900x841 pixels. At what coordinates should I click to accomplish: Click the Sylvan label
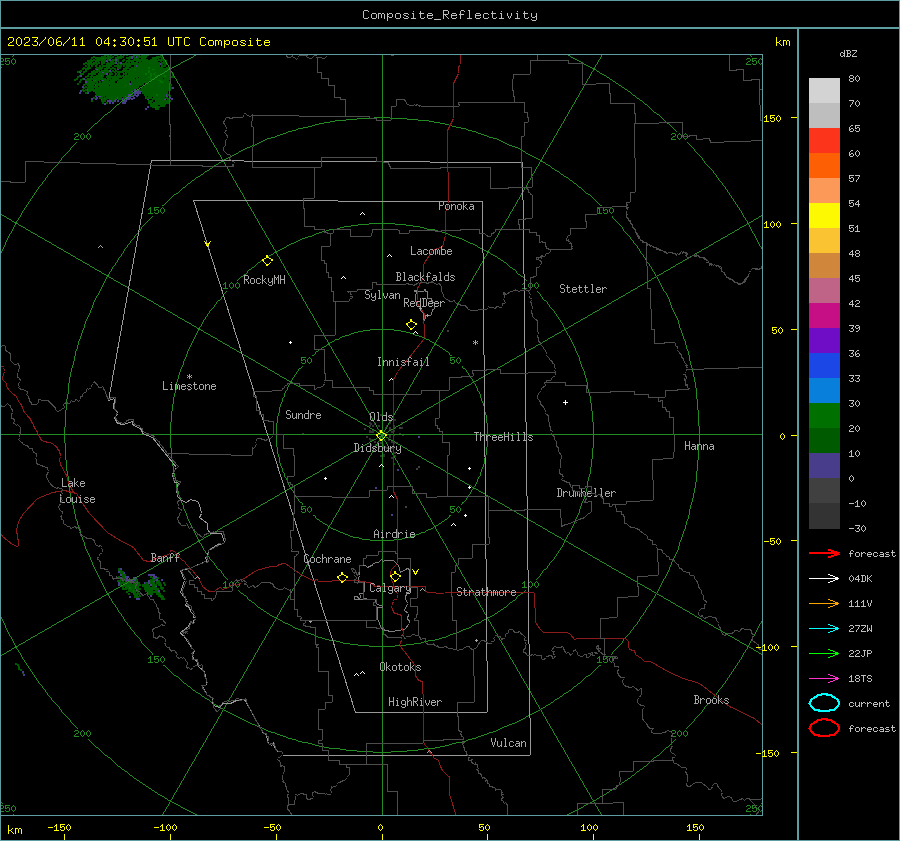coord(382,295)
